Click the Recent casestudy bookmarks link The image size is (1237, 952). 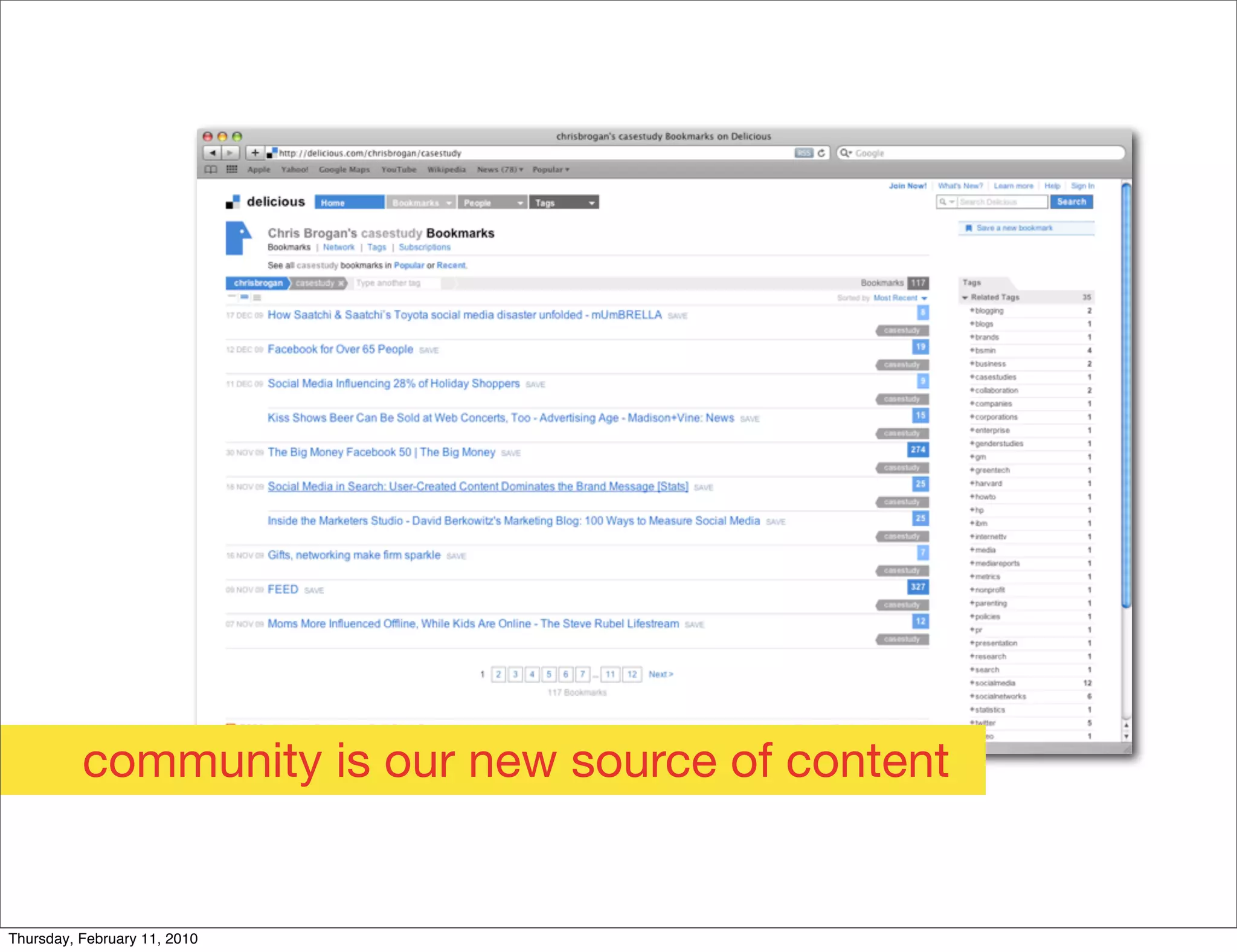point(451,265)
